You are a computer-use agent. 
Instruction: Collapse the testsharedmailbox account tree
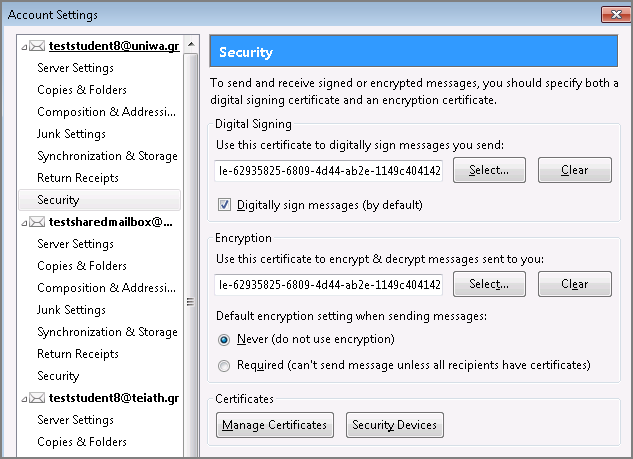tap(24, 223)
